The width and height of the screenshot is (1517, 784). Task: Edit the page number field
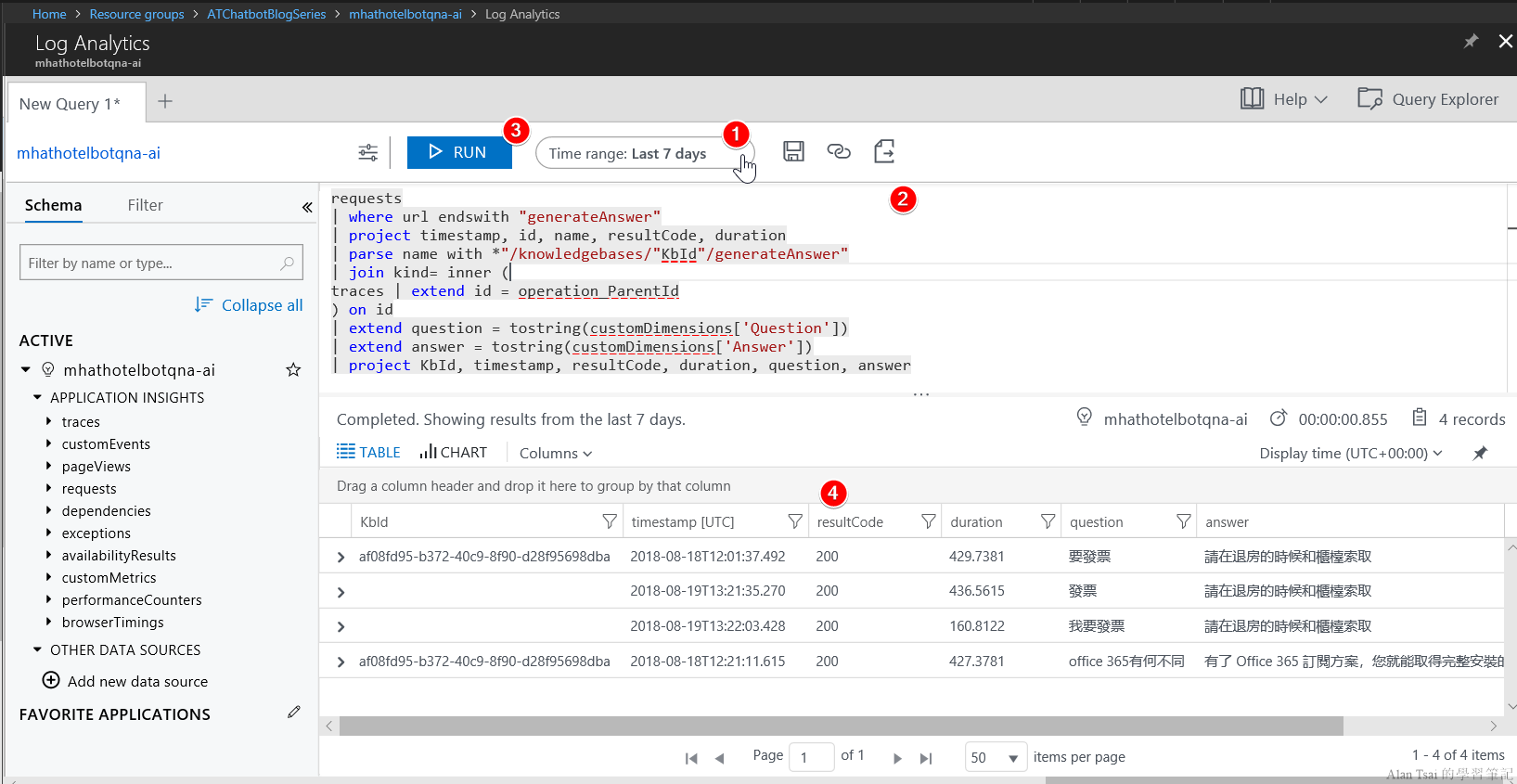coord(811,757)
